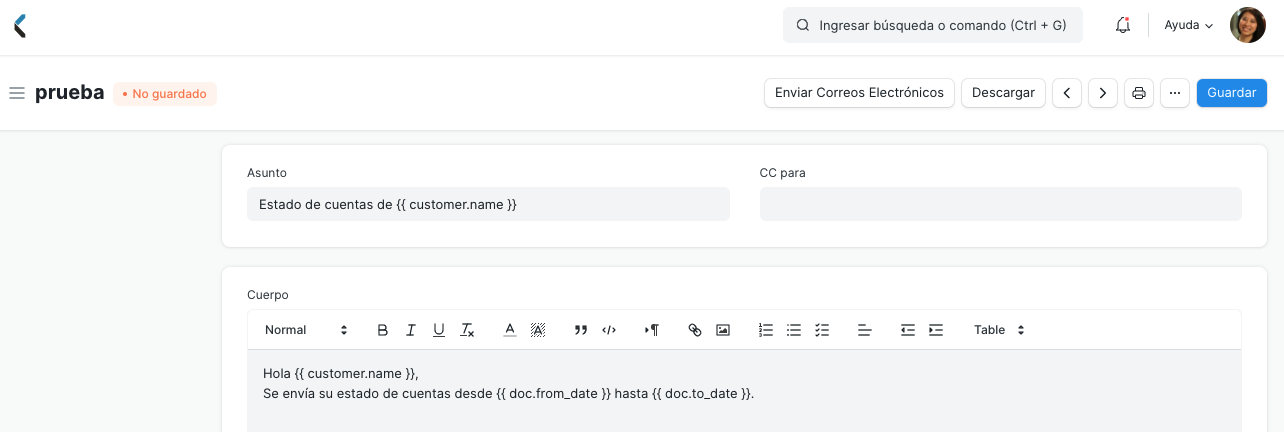Toggle right-to-left text direction
The image size is (1284, 432).
[652, 330]
